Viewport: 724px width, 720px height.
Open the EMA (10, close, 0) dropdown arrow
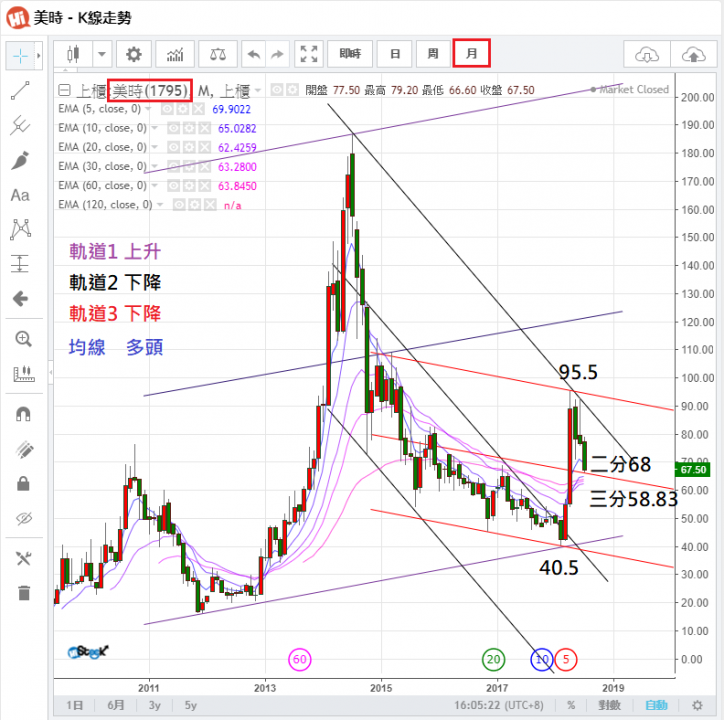coord(155,128)
